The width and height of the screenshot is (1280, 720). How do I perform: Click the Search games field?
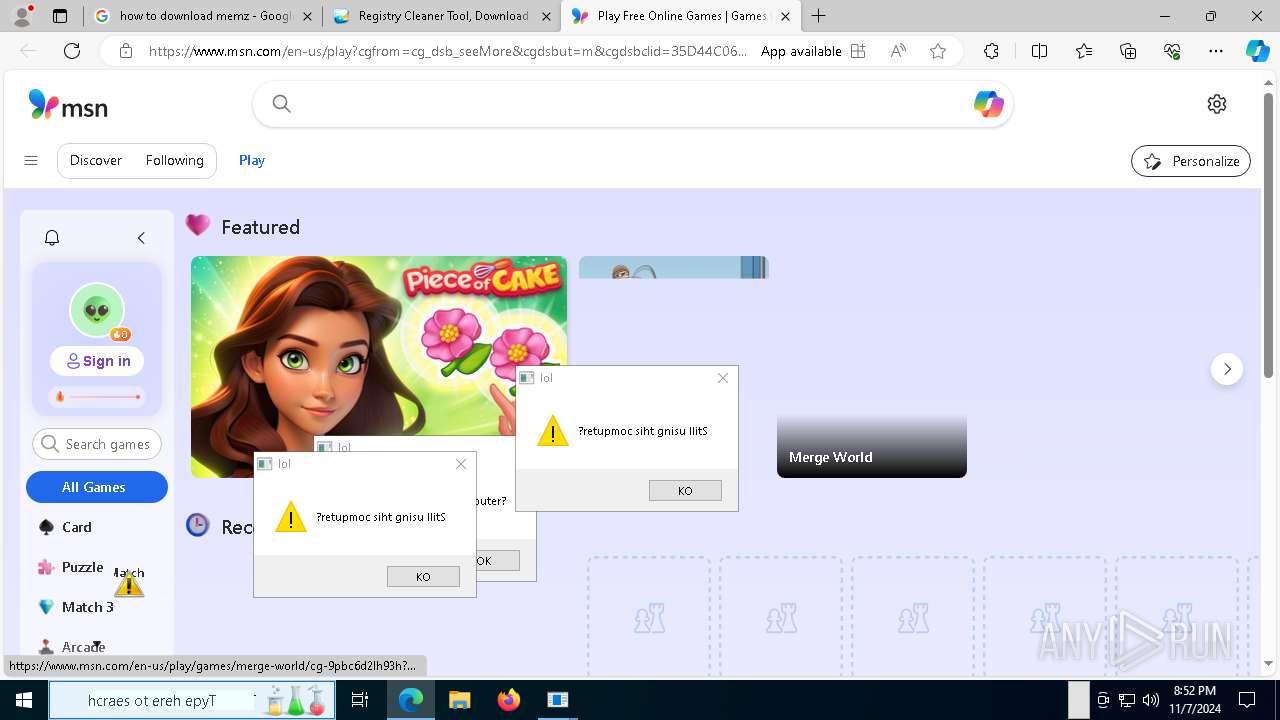[x=97, y=444]
